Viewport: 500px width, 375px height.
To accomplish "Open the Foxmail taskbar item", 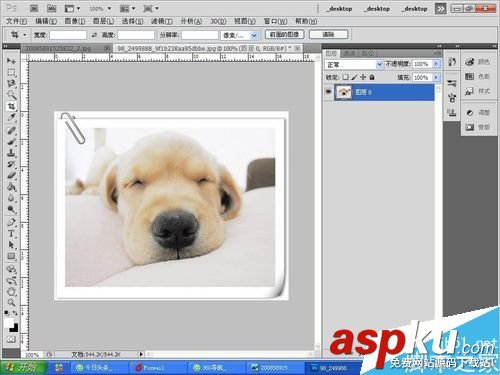I will (157, 368).
